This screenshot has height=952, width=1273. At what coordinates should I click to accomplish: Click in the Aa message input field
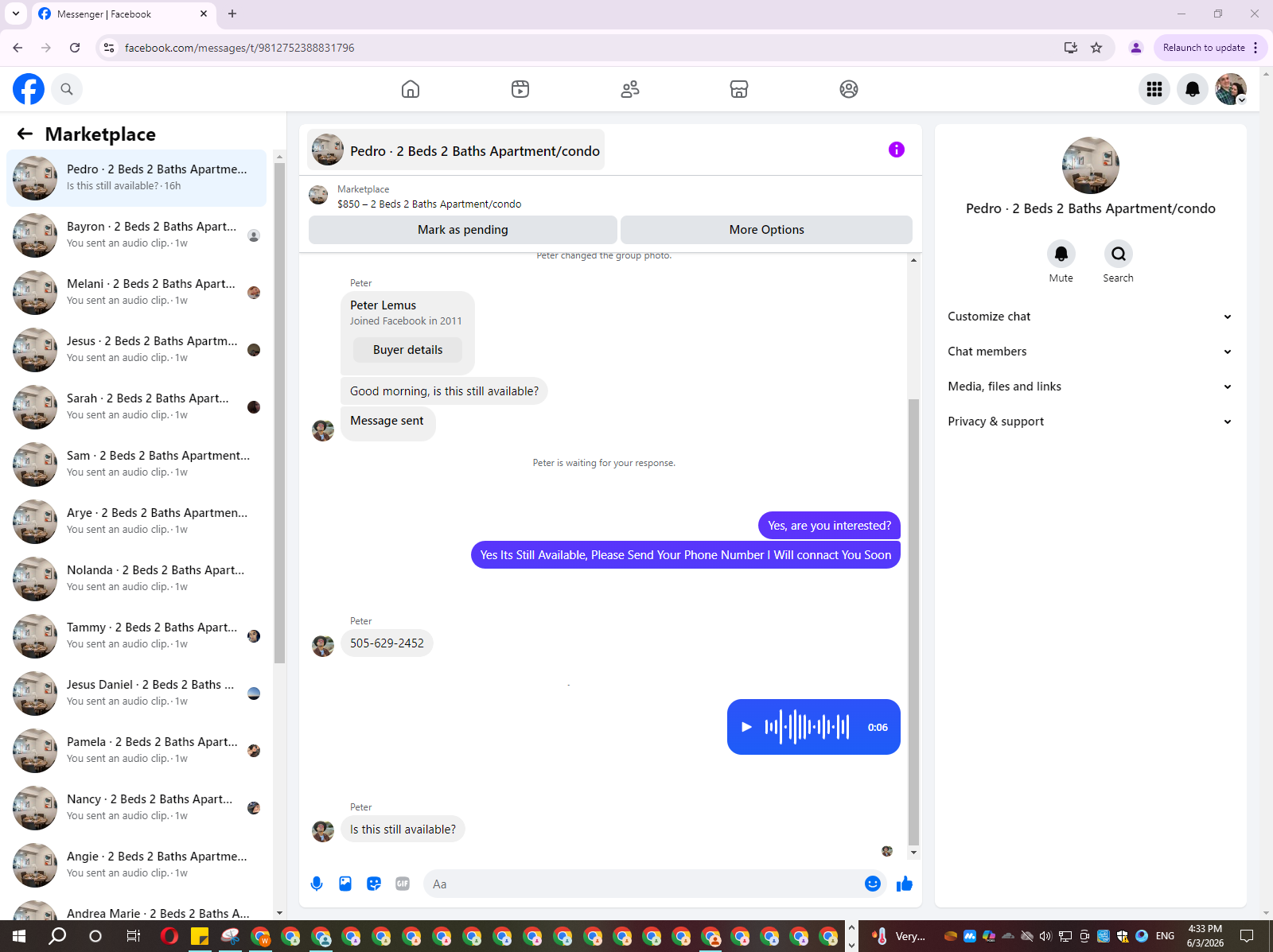[644, 884]
